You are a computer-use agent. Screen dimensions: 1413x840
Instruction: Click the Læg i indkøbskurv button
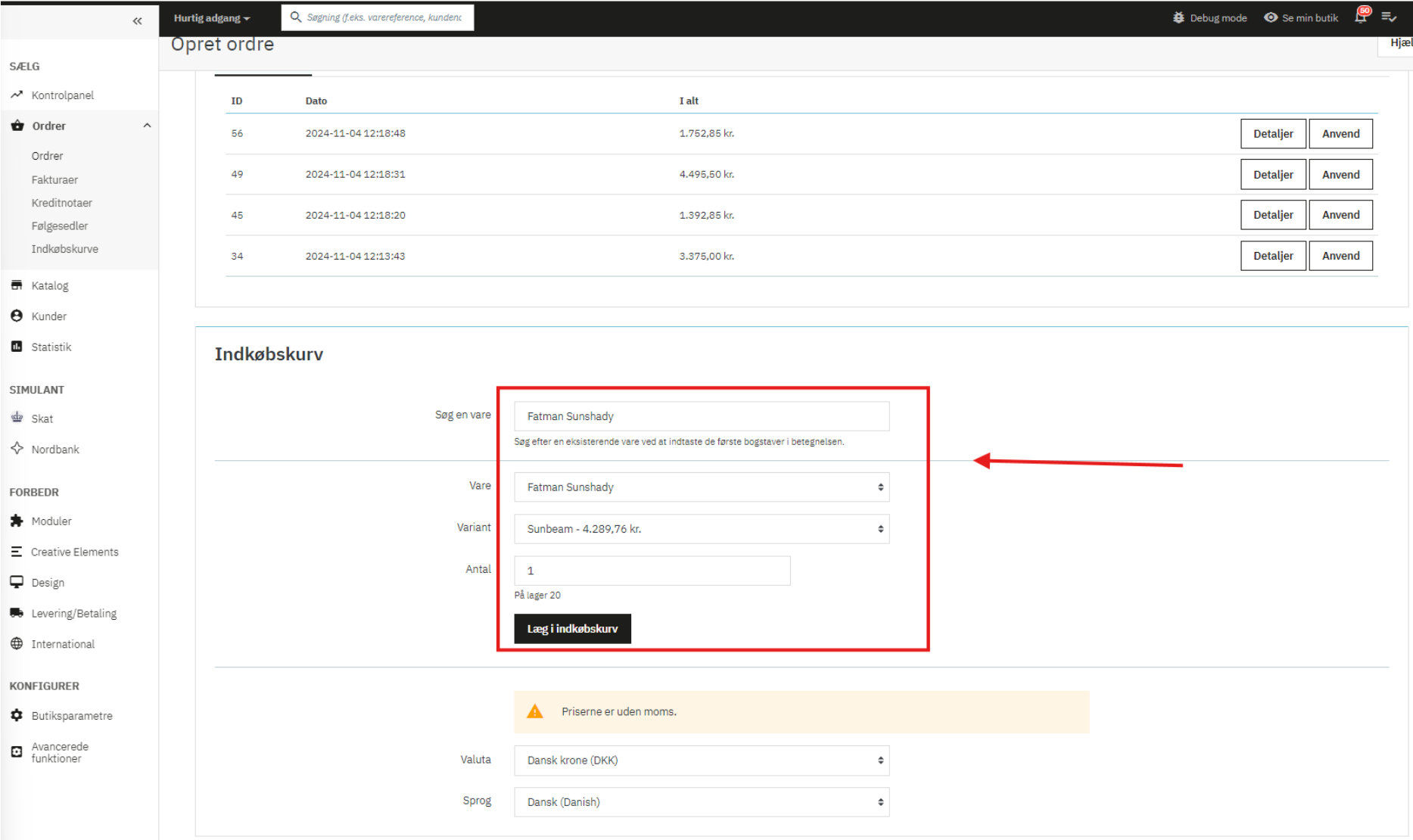coord(572,629)
